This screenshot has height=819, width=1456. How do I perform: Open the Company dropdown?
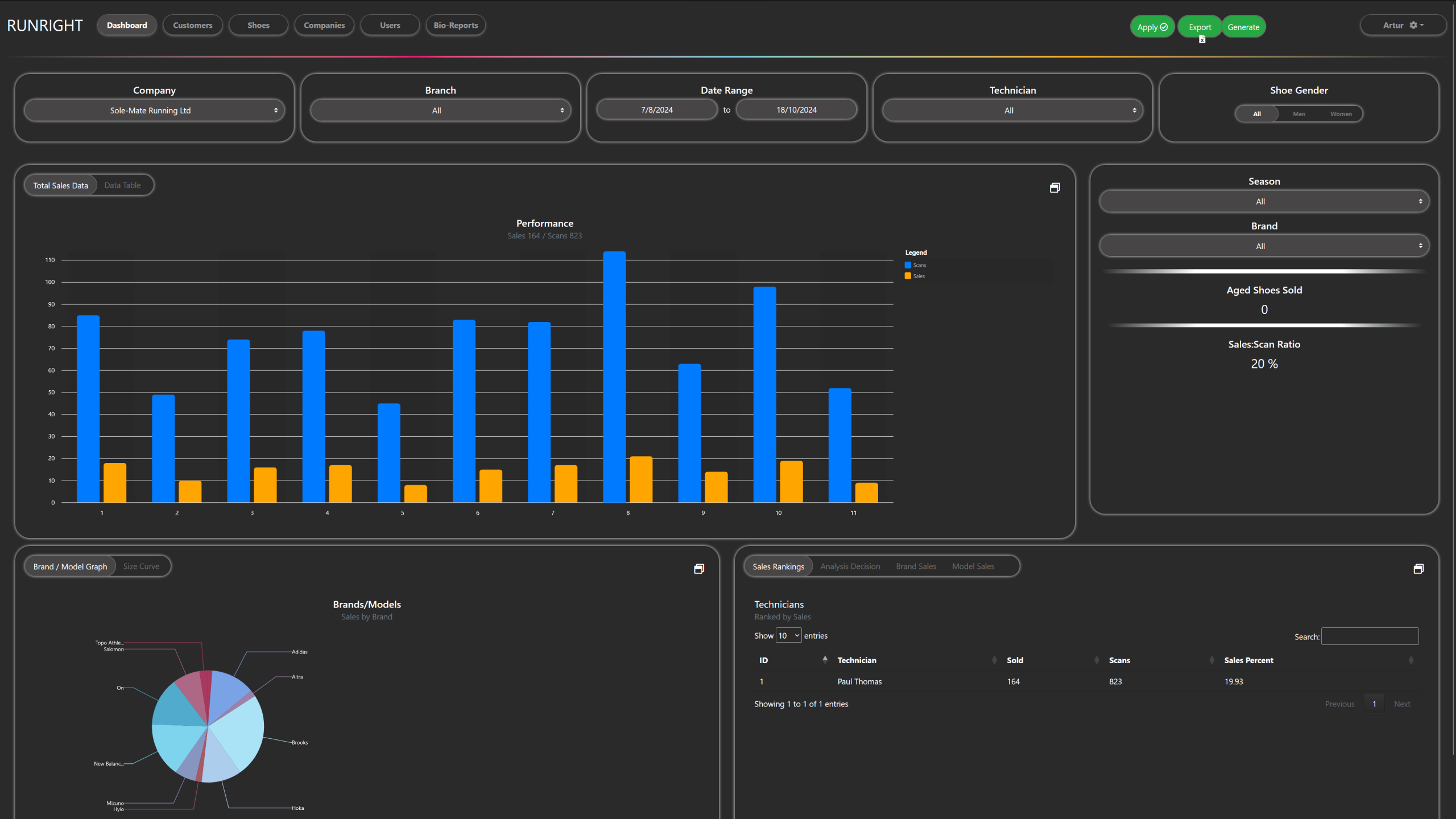click(x=154, y=110)
